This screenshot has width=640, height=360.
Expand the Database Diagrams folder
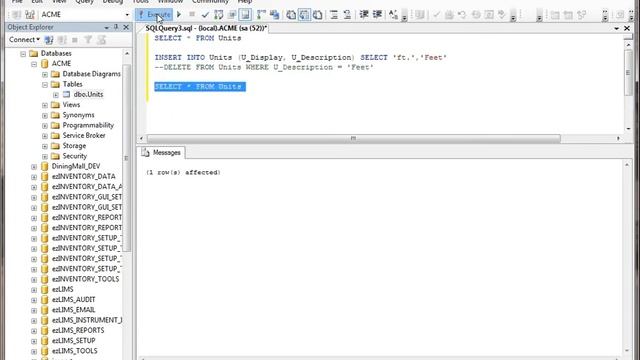[45, 74]
